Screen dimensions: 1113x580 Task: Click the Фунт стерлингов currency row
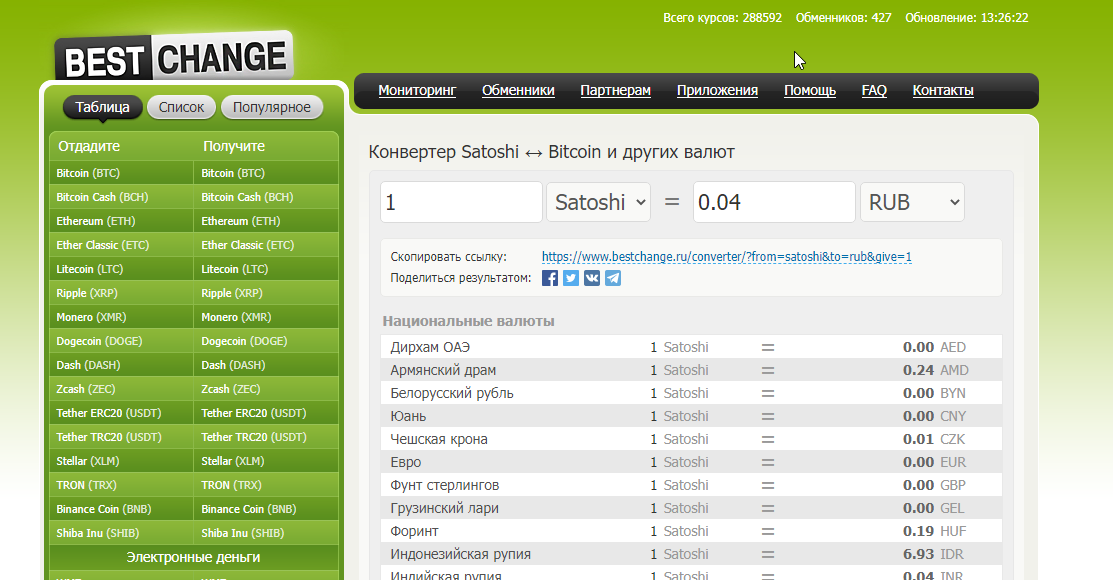[691, 485]
